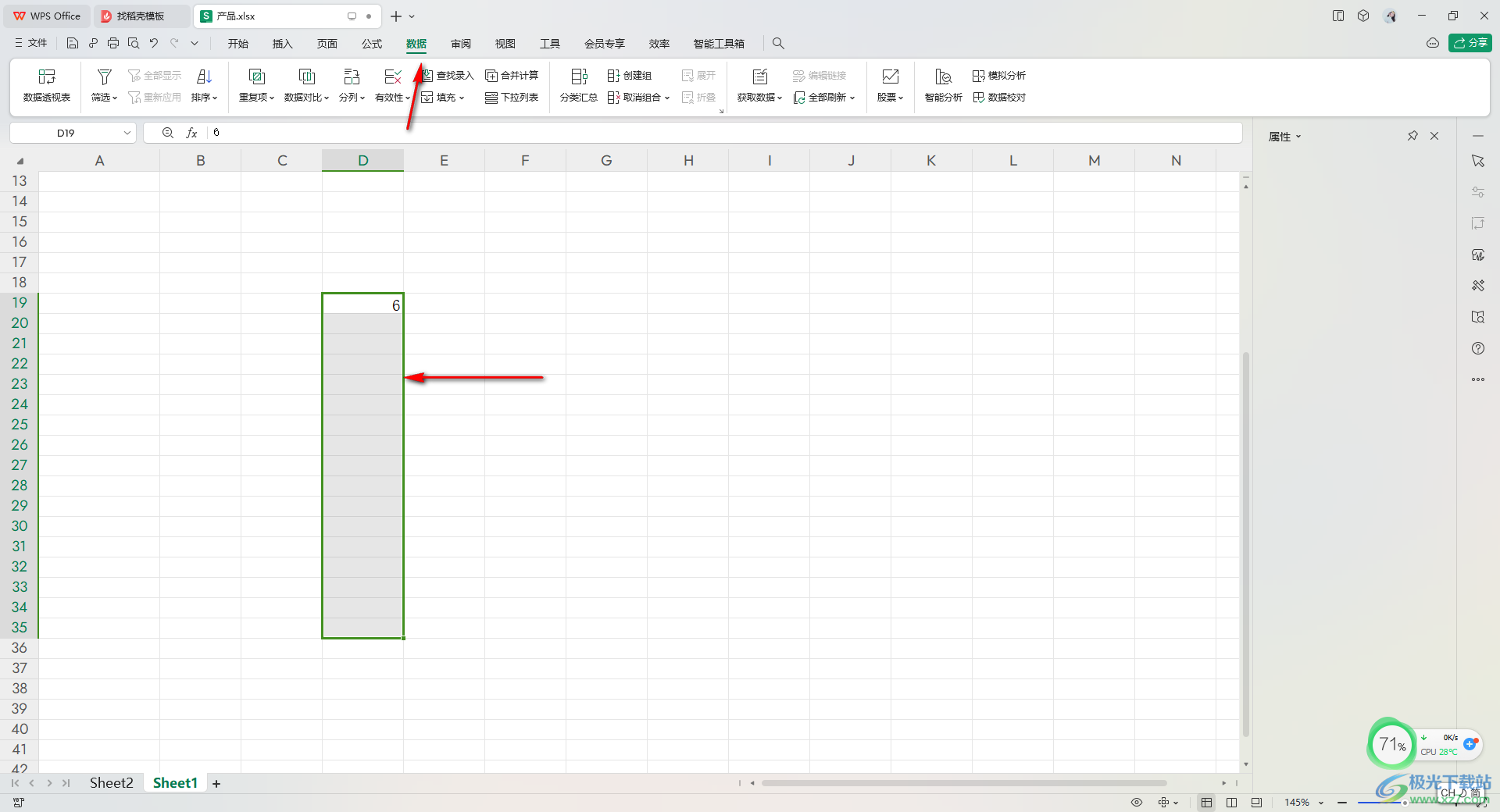Close the Properties (属性) panel

pyautogui.click(x=1434, y=136)
